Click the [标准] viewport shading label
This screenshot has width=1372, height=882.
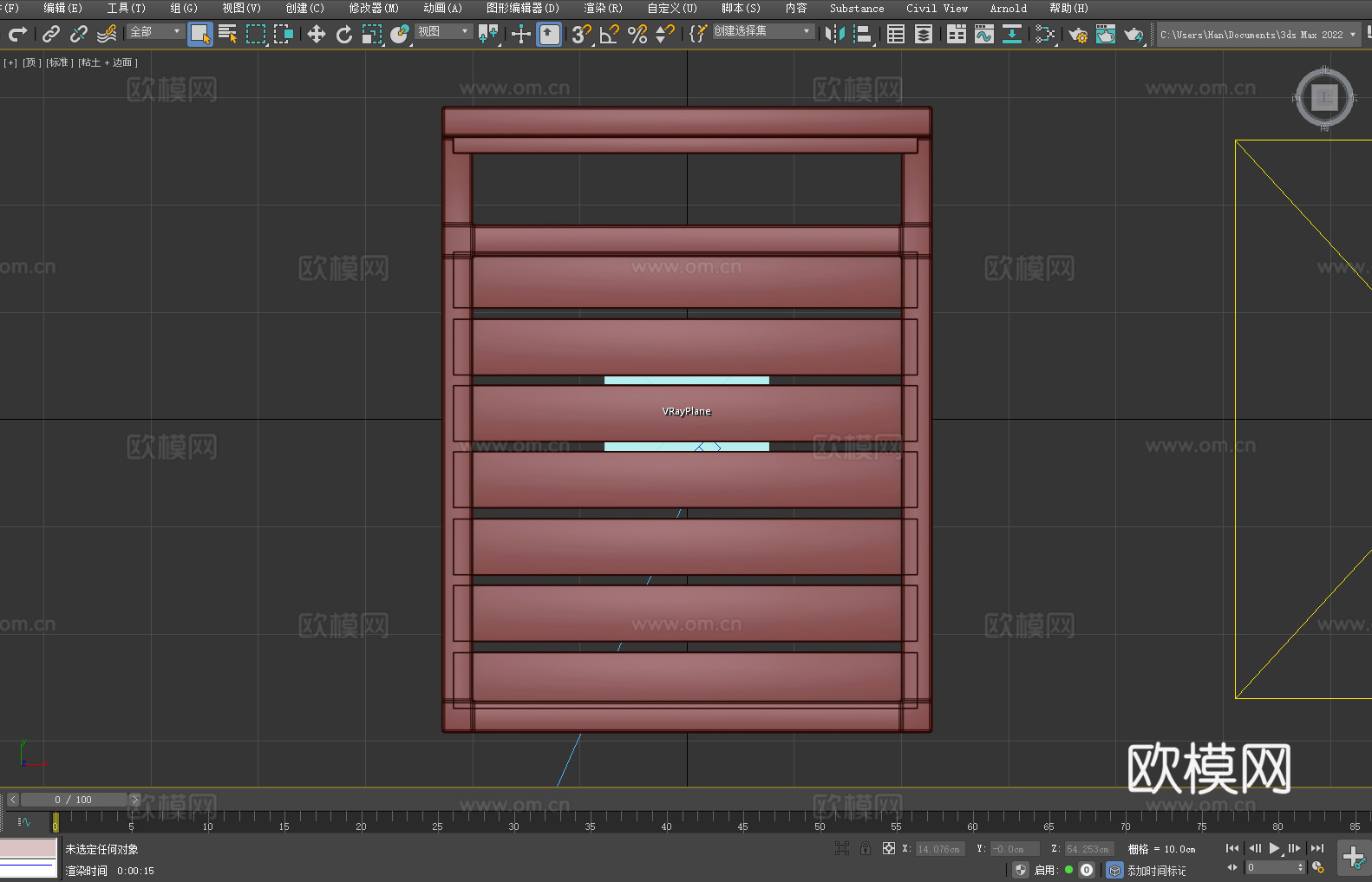60,62
